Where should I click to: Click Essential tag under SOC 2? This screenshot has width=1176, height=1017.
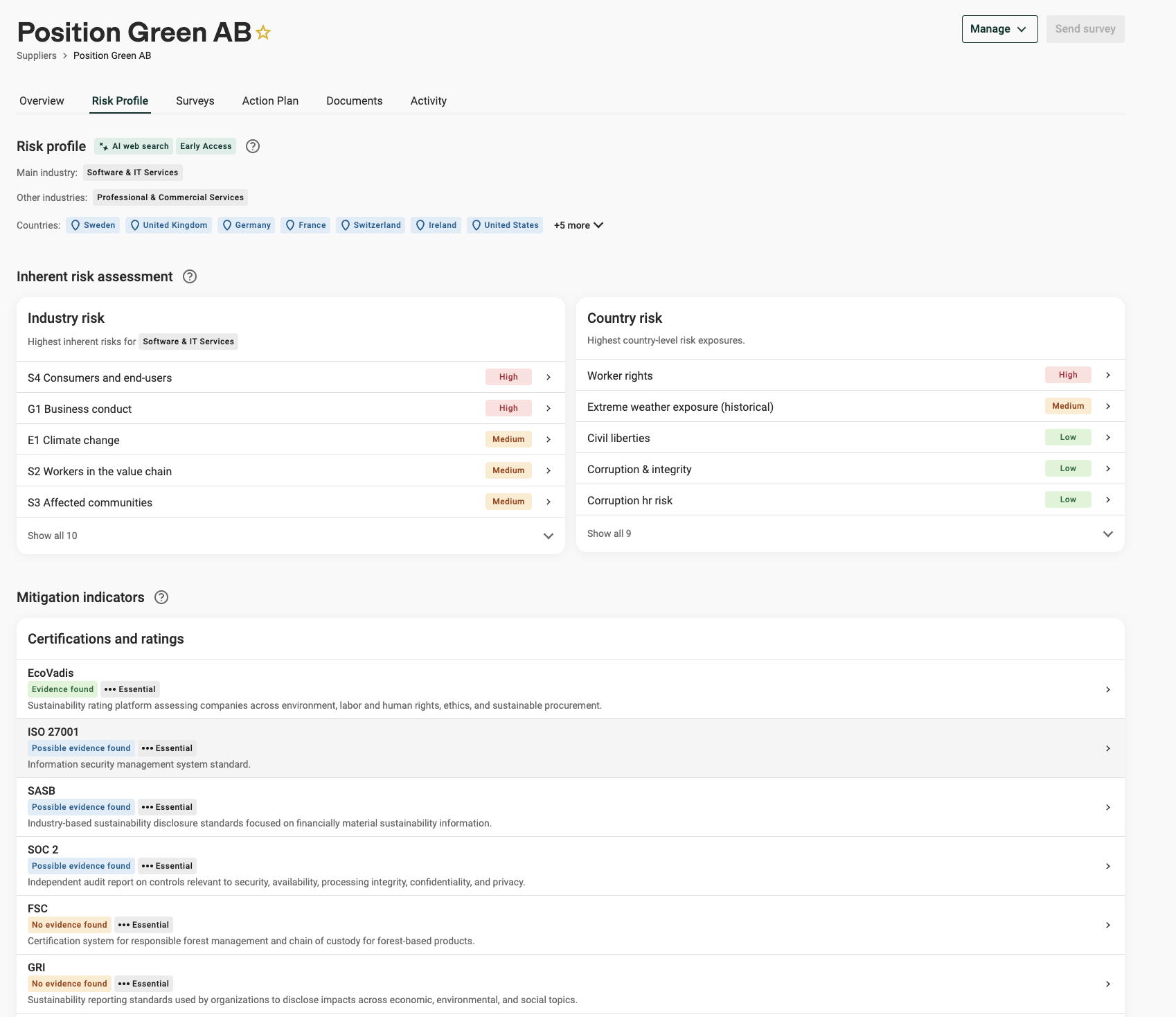coord(167,866)
